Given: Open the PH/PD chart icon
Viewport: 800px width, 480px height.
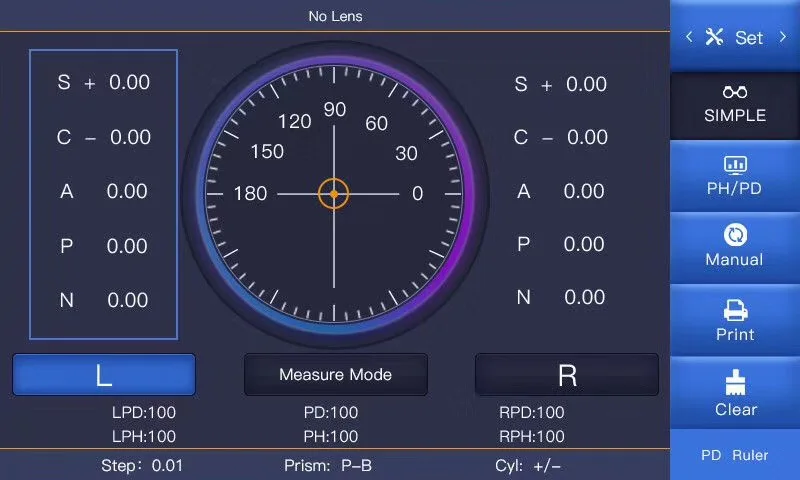Looking at the screenshot, I should click(x=735, y=165).
